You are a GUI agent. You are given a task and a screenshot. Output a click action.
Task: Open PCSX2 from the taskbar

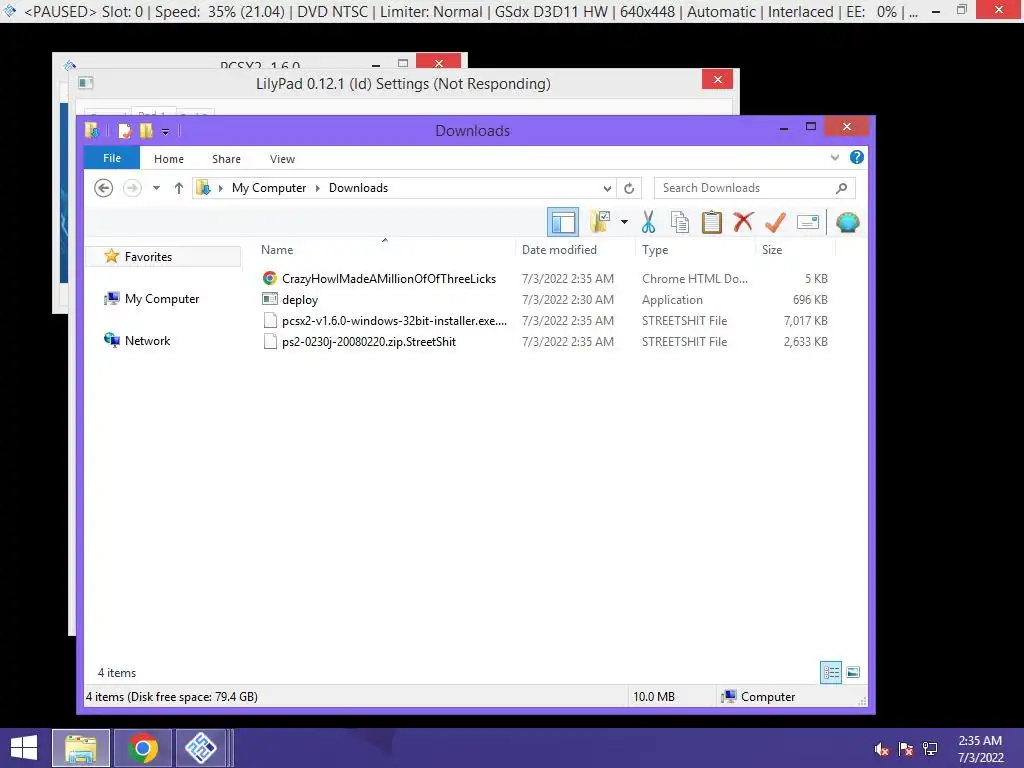click(200, 748)
